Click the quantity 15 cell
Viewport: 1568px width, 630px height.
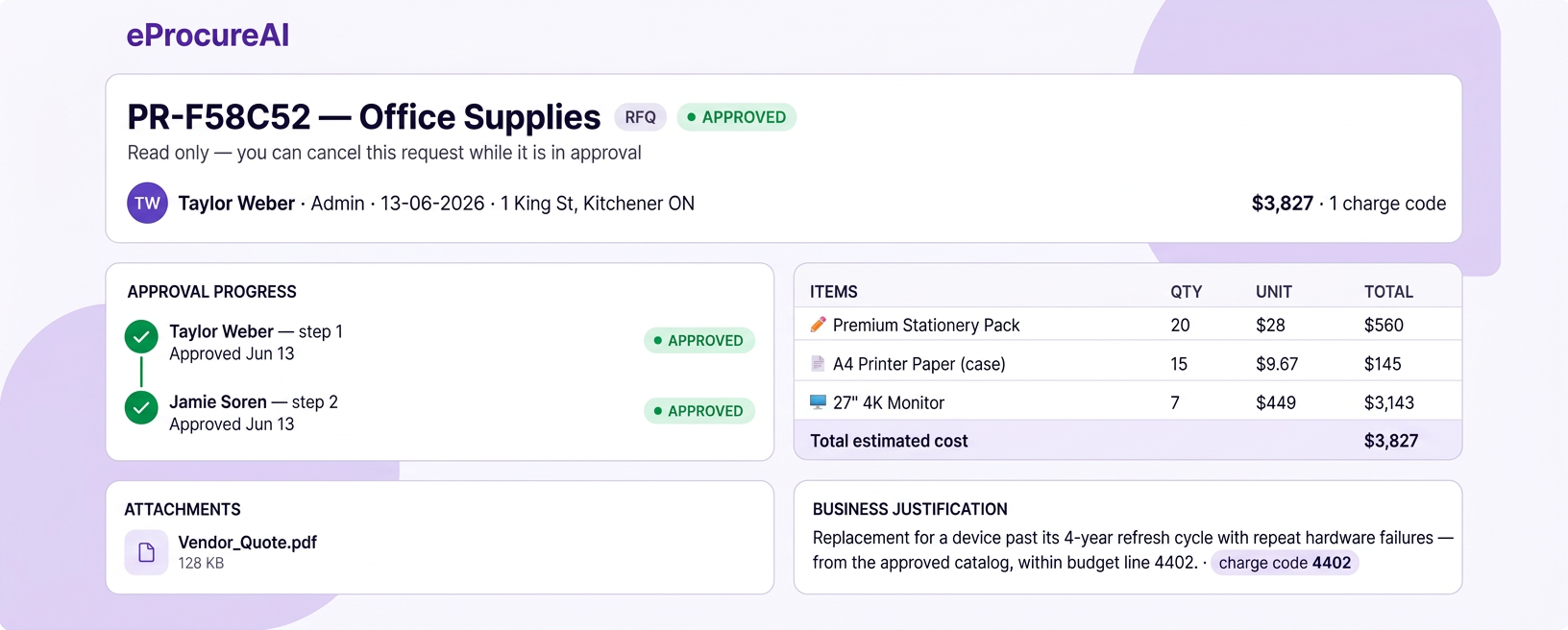[x=1179, y=364]
